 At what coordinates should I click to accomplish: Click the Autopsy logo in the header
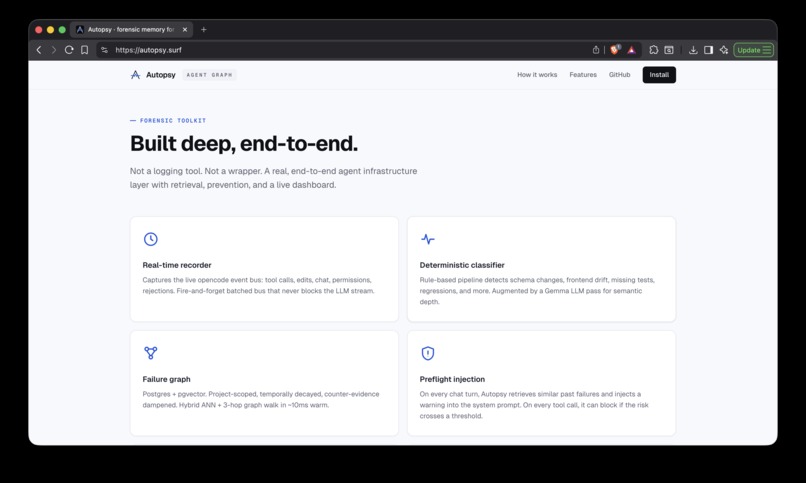[x=135, y=75]
